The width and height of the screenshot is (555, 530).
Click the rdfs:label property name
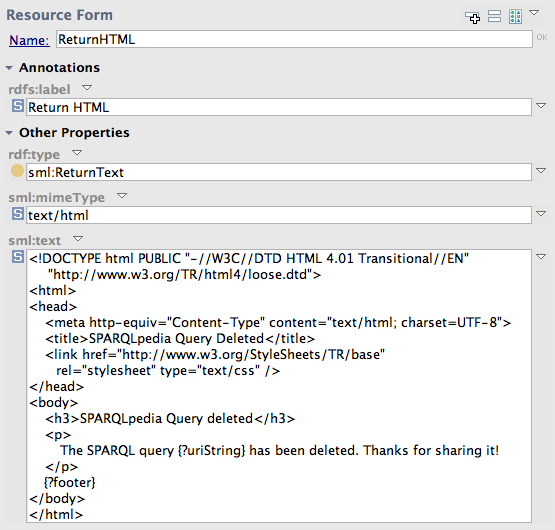(x=39, y=89)
